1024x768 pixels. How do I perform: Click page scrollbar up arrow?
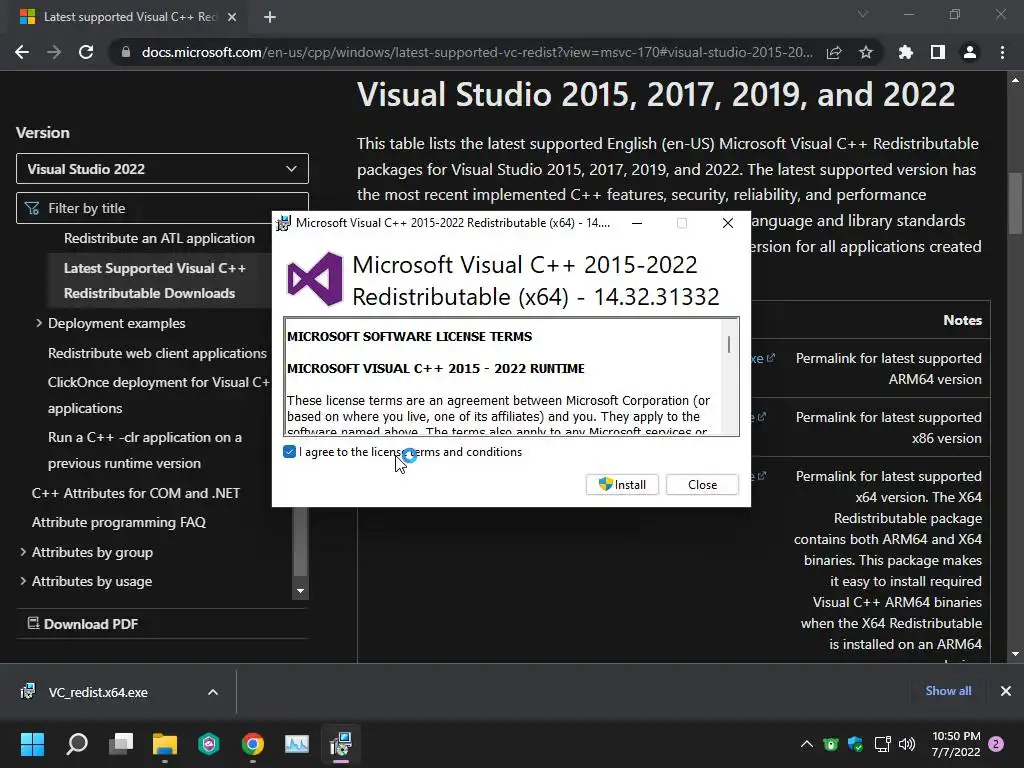coord(1015,80)
